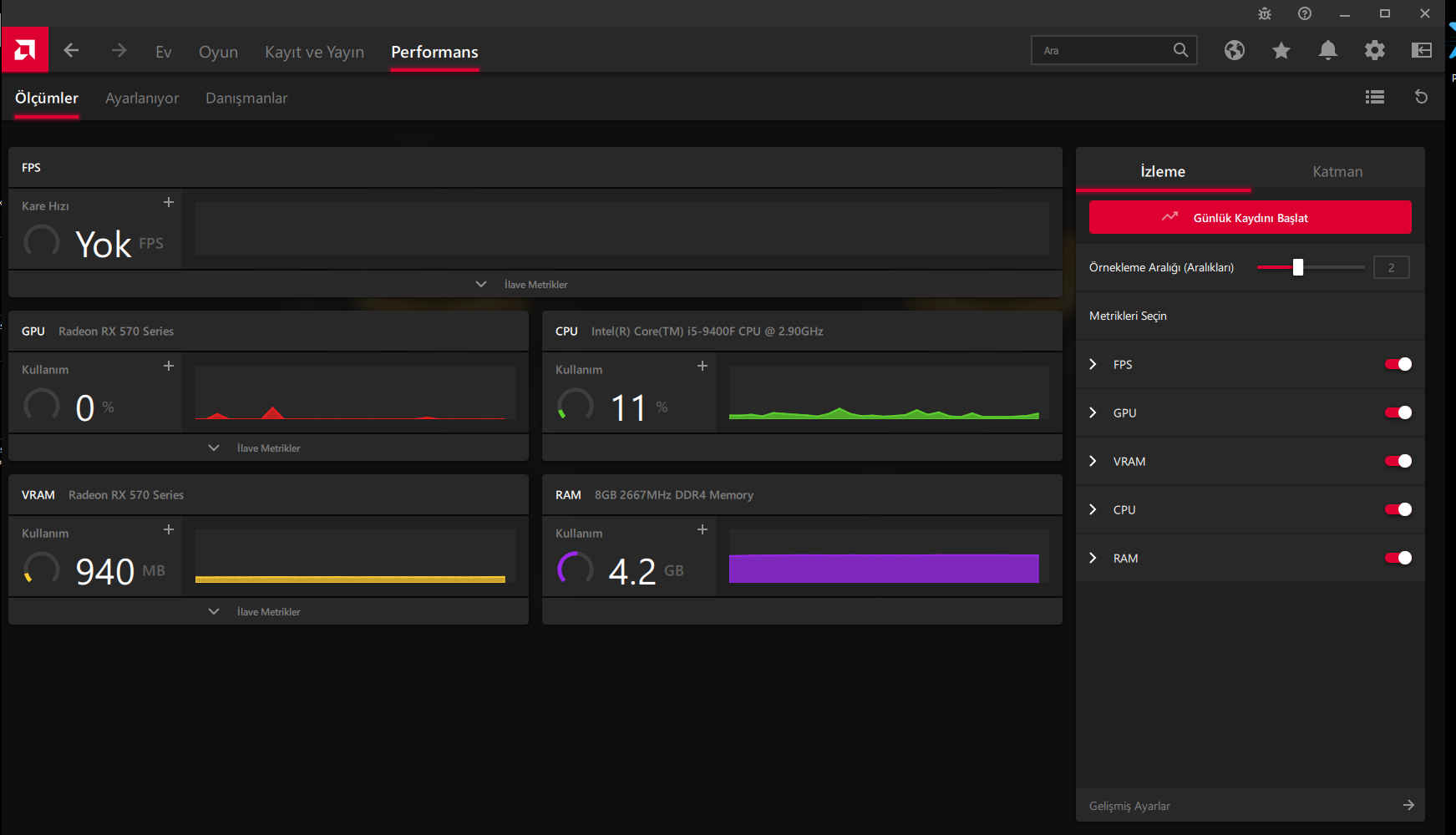Open notifications bell icon

point(1327,51)
